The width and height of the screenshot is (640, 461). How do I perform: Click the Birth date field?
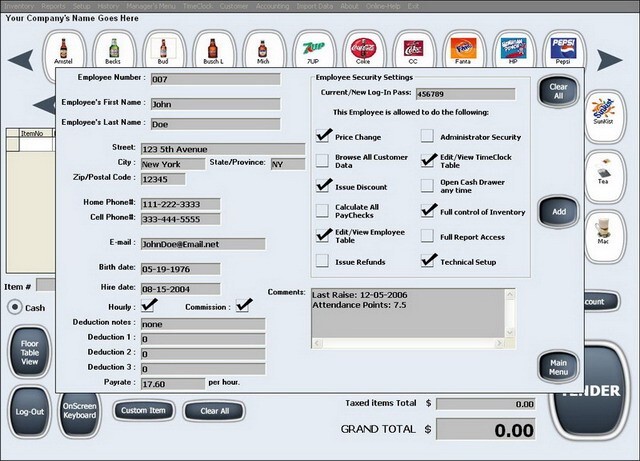[180, 269]
